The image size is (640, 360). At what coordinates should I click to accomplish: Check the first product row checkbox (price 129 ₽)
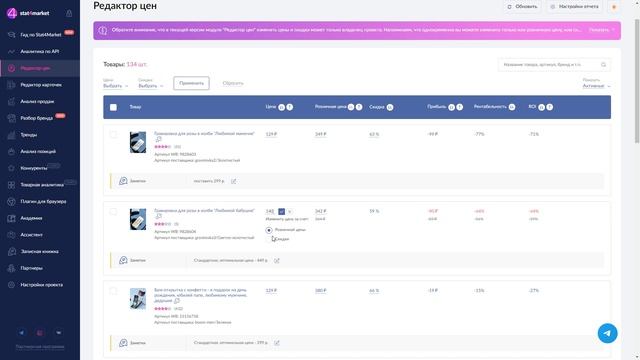pyautogui.click(x=113, y=135)
